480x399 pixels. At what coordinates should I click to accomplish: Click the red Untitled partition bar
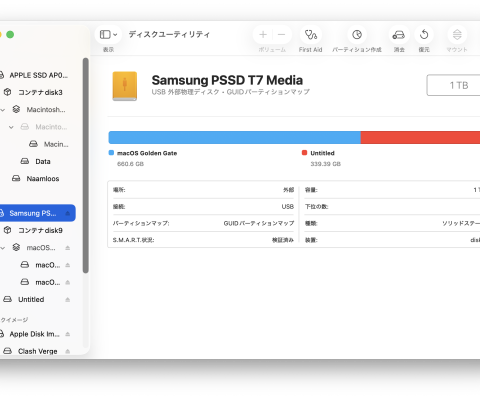click(x=420, y=137)
